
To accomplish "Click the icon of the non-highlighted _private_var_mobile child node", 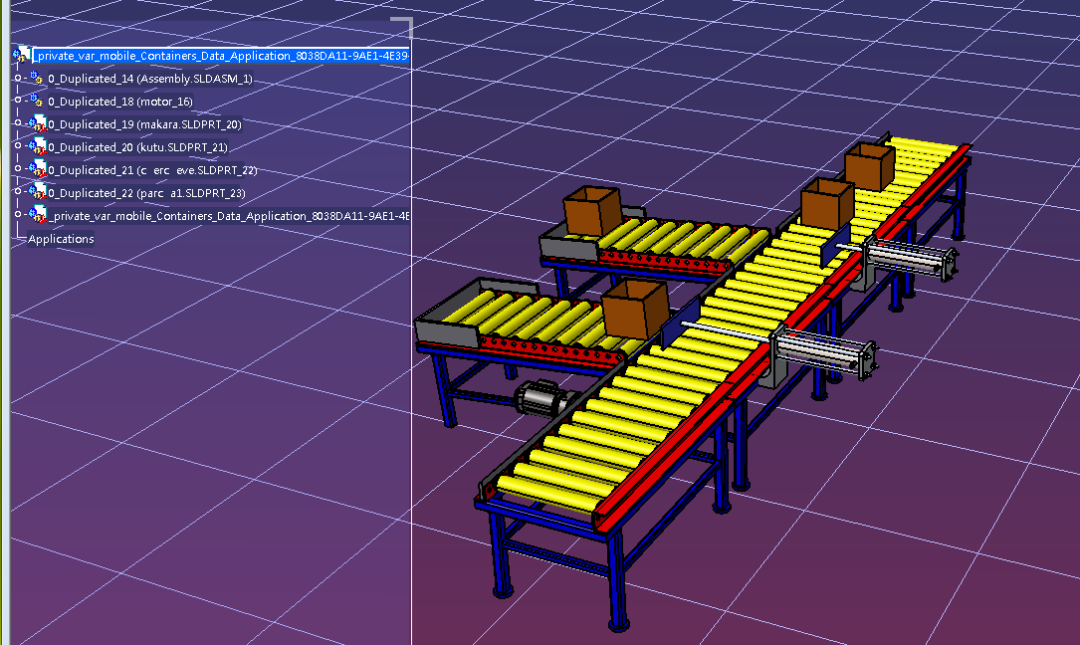I will pos(37,215).
